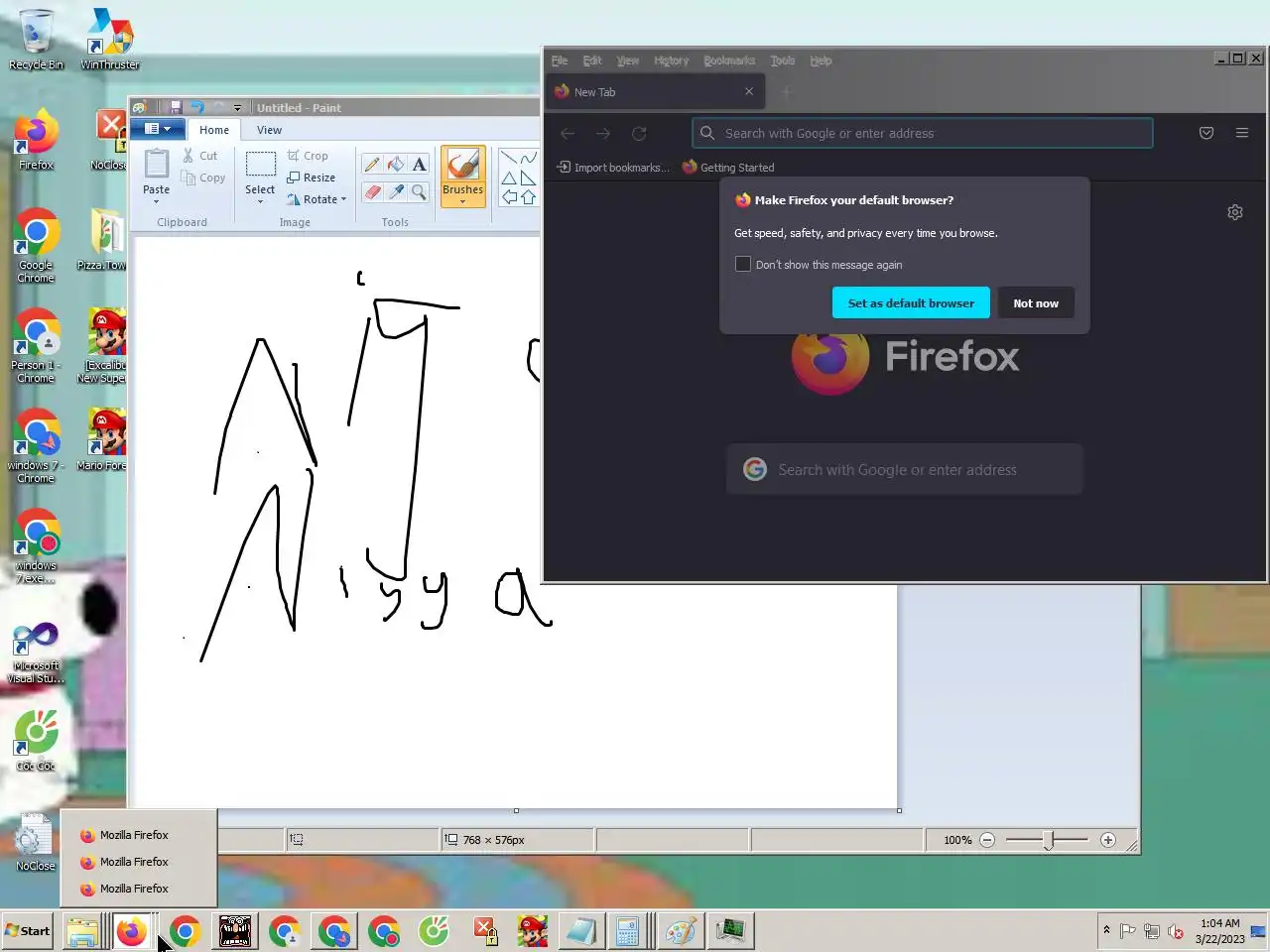Open the Paste dropdown arrow

point(157,202)
